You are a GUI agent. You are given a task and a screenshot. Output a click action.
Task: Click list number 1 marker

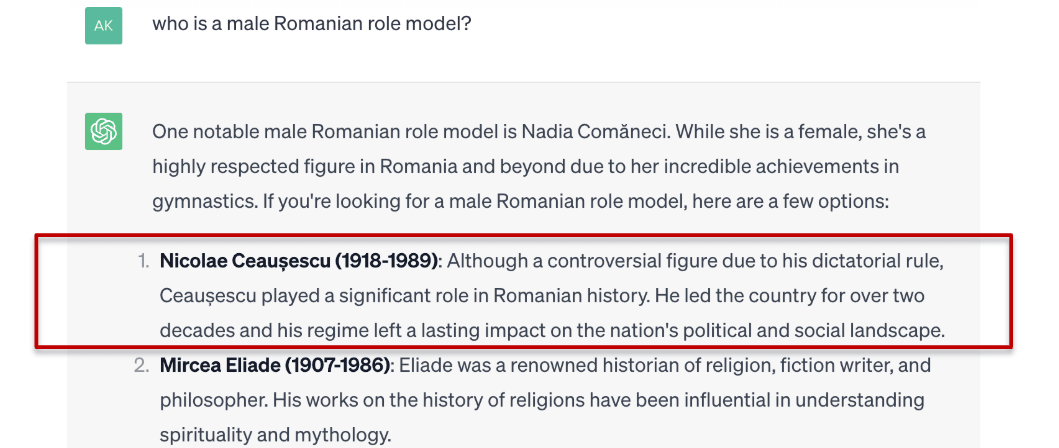pyautogui.click(x=143, y=262)
